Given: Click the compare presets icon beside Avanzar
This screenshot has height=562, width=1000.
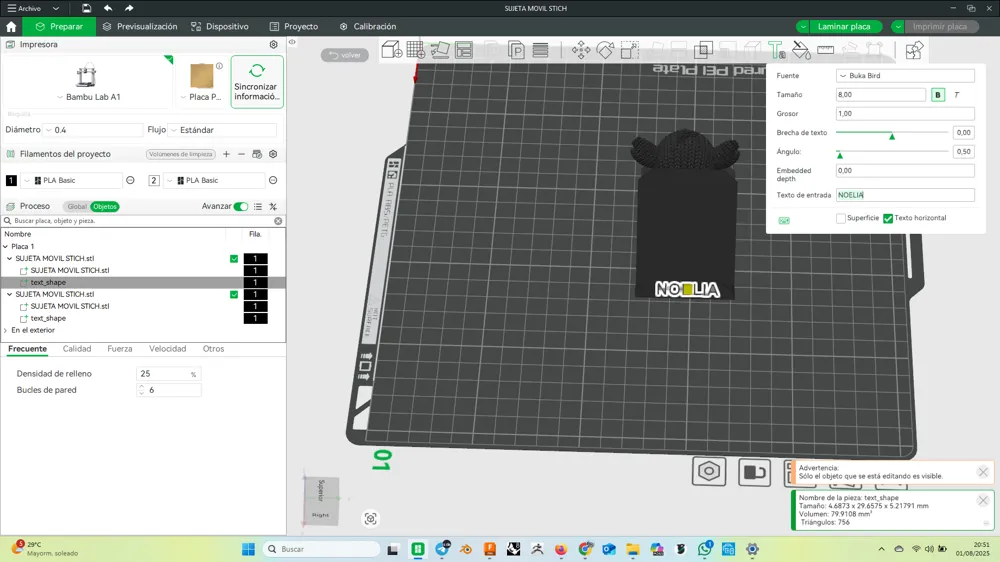Looking at the screenshot, I should click(273, 207).
